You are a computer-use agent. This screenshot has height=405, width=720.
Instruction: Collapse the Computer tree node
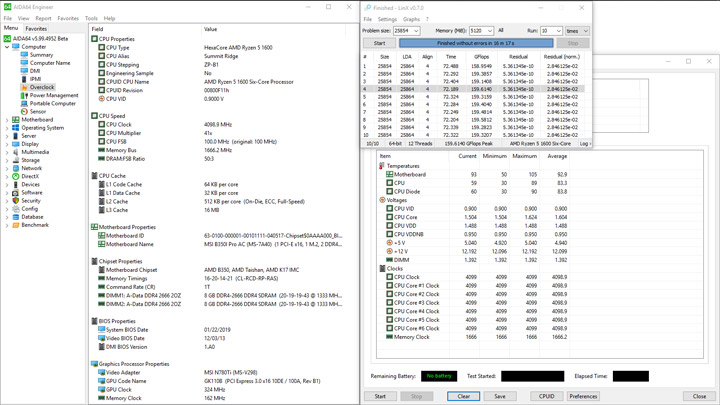tap(7, 47)
